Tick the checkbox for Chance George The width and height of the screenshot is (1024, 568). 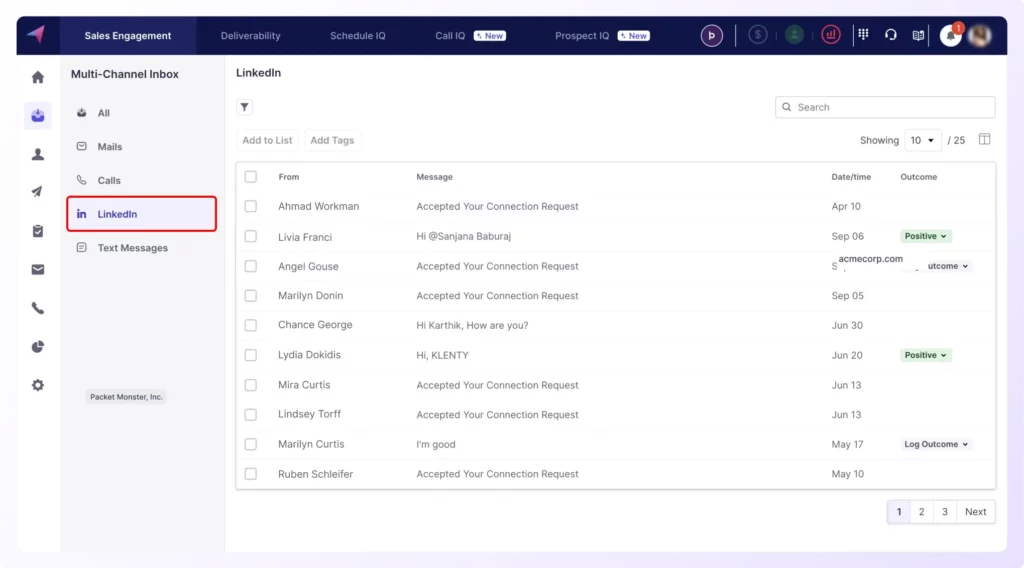[251, 325]
